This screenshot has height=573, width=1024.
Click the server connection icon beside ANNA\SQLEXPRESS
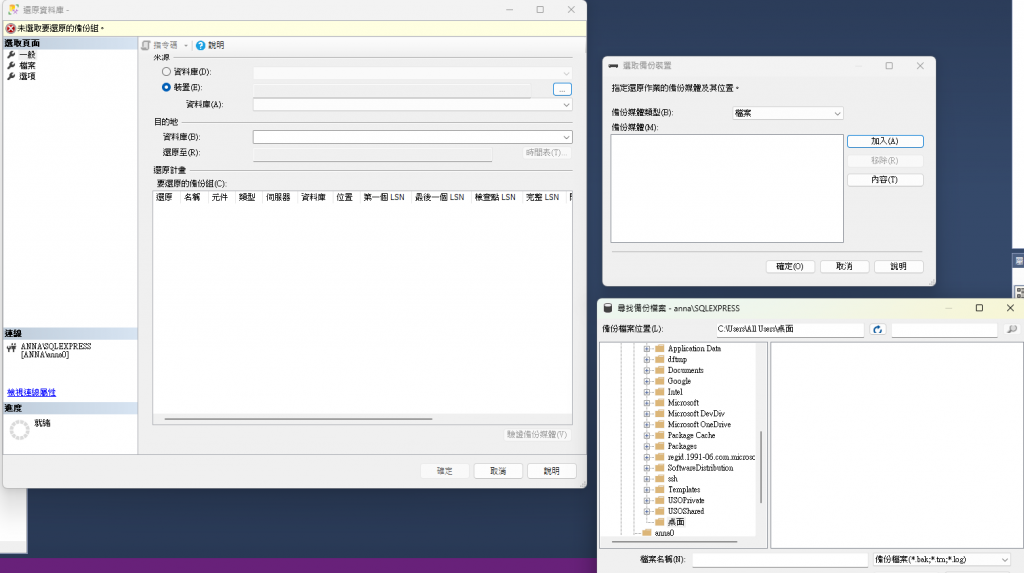click(x=11, y=348)
